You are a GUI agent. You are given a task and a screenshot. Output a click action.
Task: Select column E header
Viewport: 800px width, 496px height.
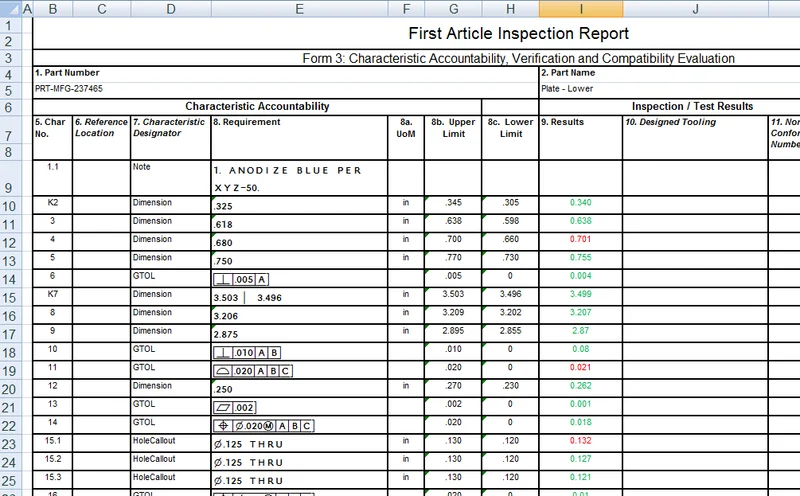coord(299,9)
